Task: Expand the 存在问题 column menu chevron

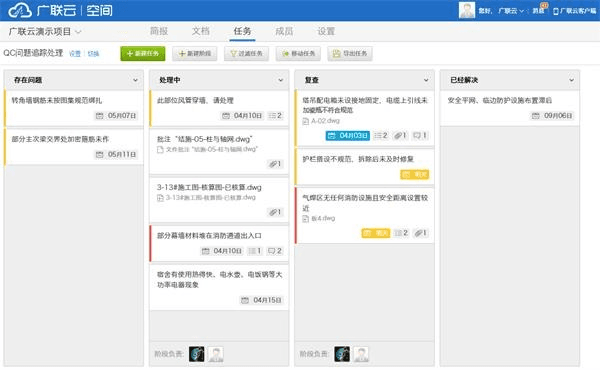Action: coord(135,80)
